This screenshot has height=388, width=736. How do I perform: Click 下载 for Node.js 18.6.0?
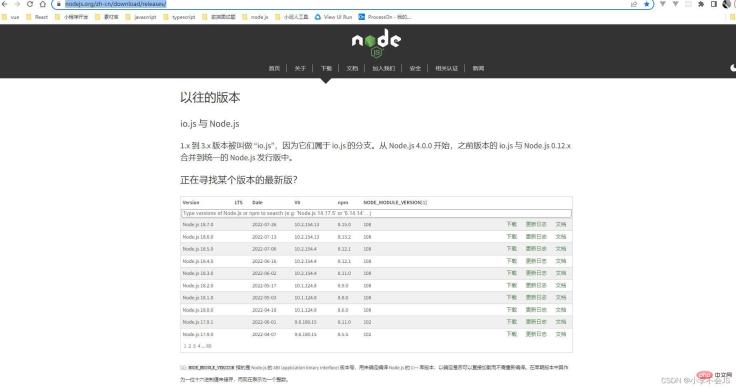pyautogui.click(x=512, y=236)
